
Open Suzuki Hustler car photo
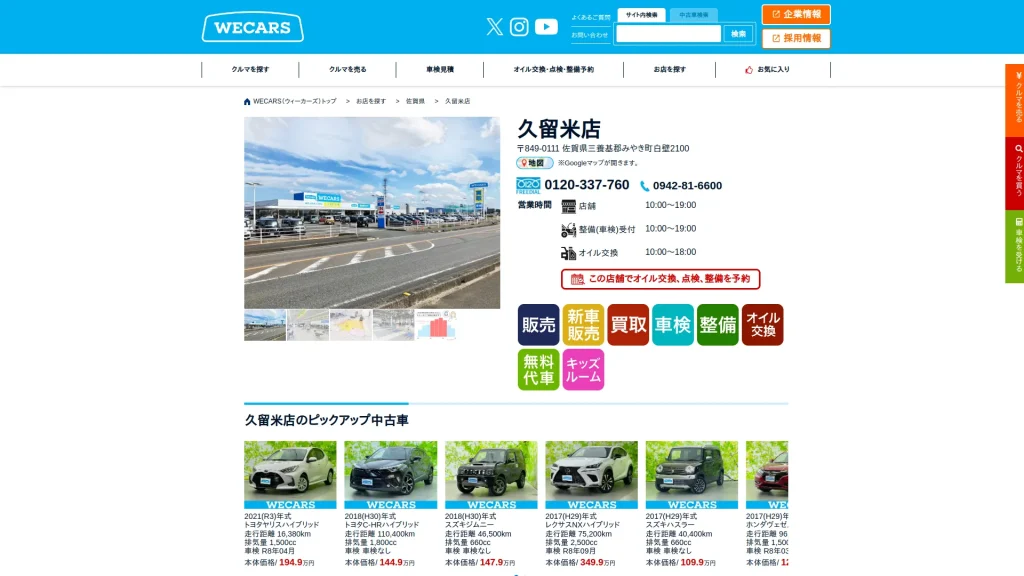pyautogui.click(x=692, y=475)
